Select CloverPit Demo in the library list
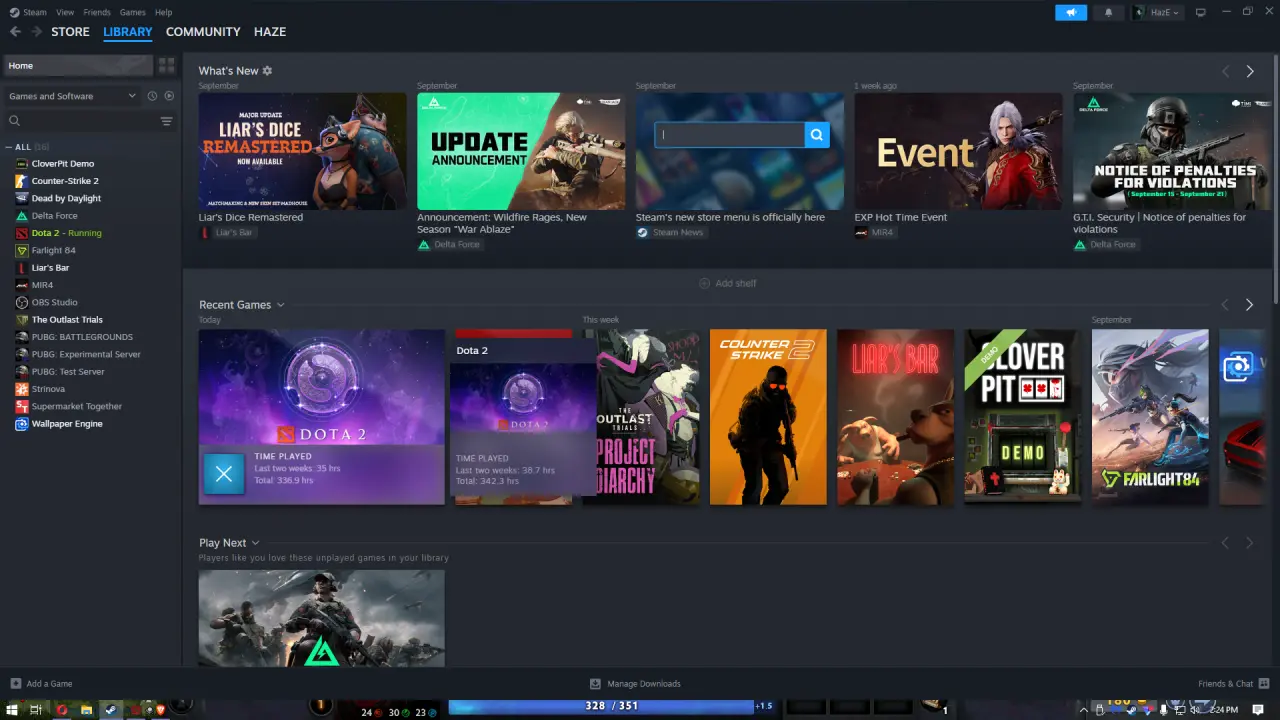The image size is (1280, 720). click(62, 164)
